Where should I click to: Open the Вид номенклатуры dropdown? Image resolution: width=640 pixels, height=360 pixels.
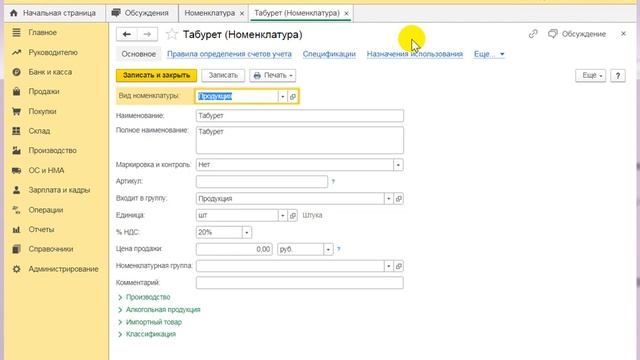tap(282, 96)
